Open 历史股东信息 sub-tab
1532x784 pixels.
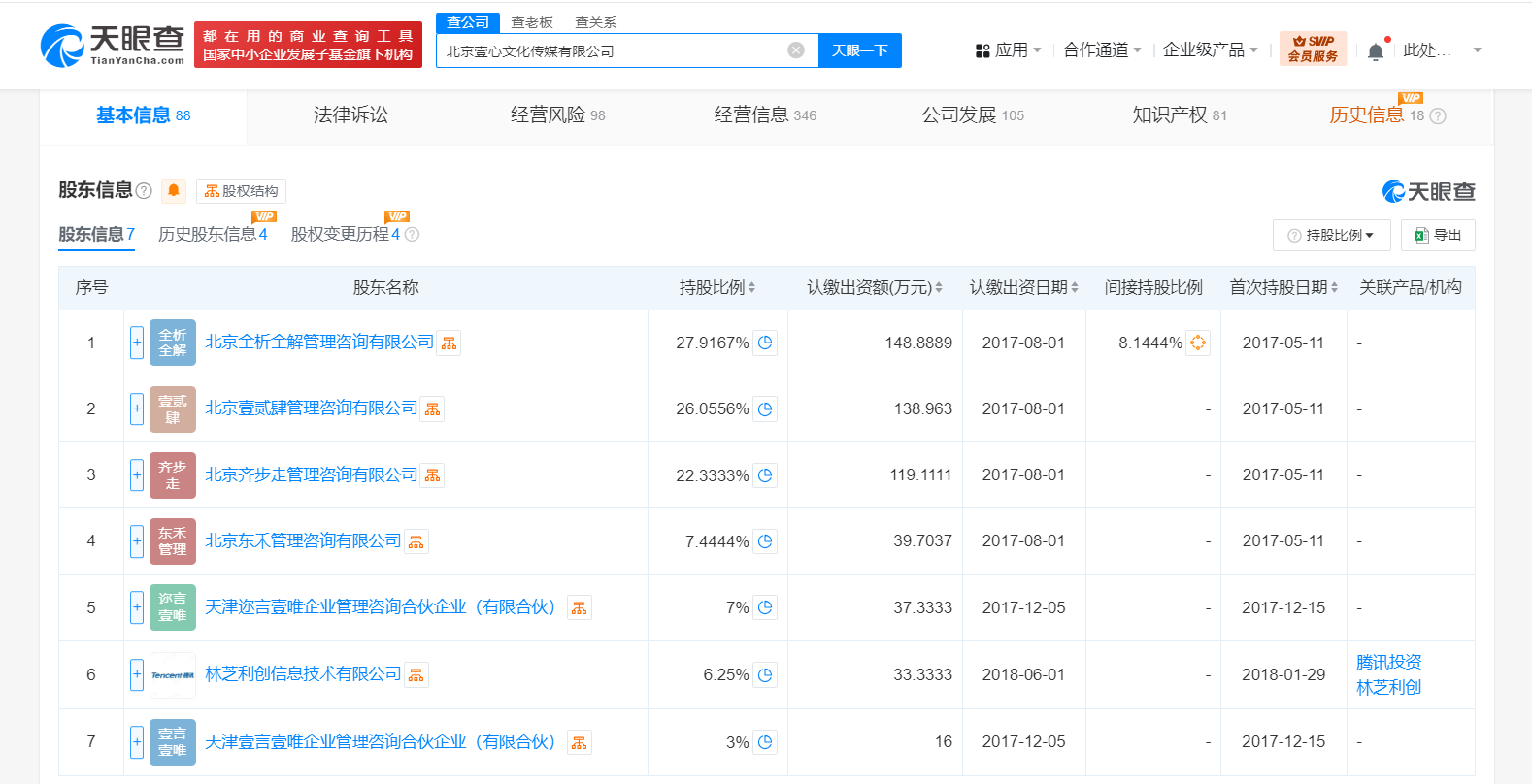pos(213,234)
